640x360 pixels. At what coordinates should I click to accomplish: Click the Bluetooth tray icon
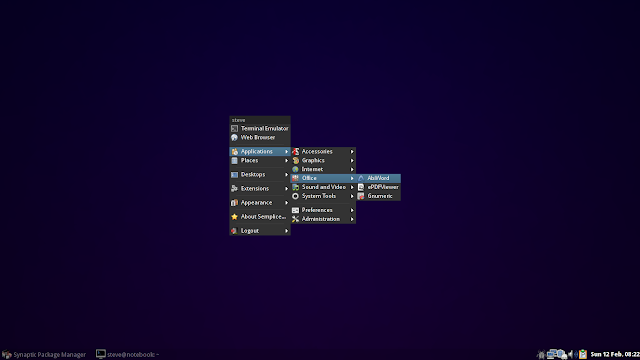tap(576, 354)
